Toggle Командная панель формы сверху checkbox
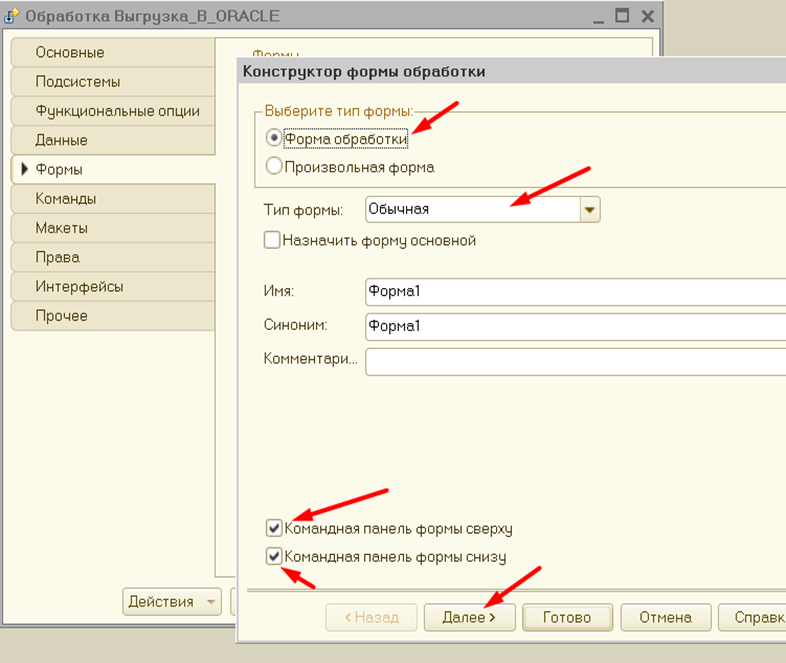Image resolution: width=786 pixels, height=663 pixels. click(274, 528)
